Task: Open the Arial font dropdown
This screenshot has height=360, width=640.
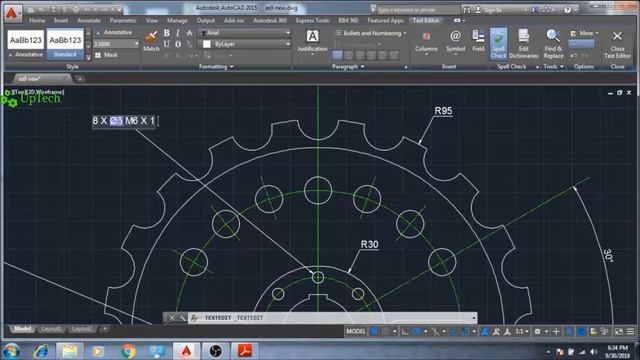Action: pyautogui.click(x=288, y=33)
